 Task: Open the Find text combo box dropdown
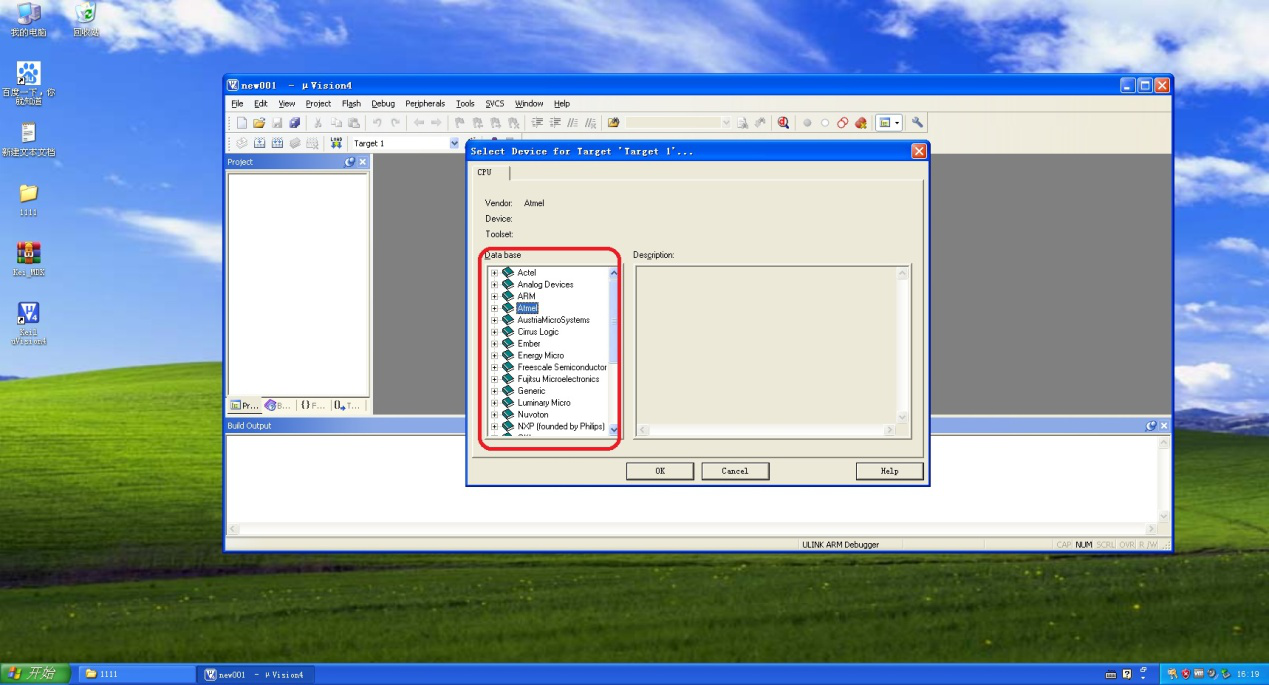[x=726, y=123]
